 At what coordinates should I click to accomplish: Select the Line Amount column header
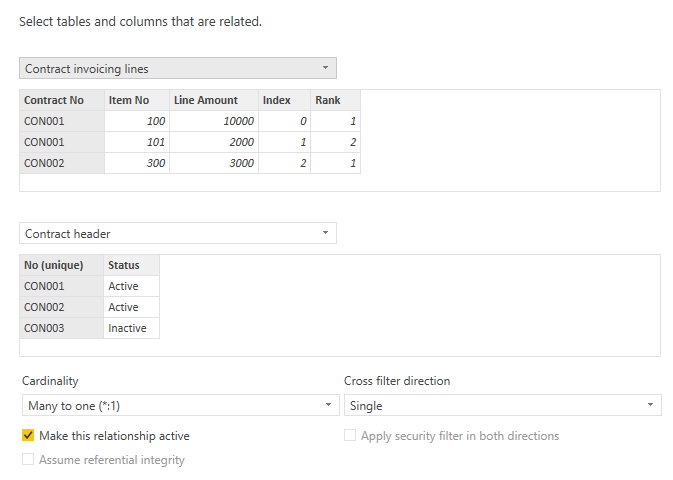click(214, 100)
